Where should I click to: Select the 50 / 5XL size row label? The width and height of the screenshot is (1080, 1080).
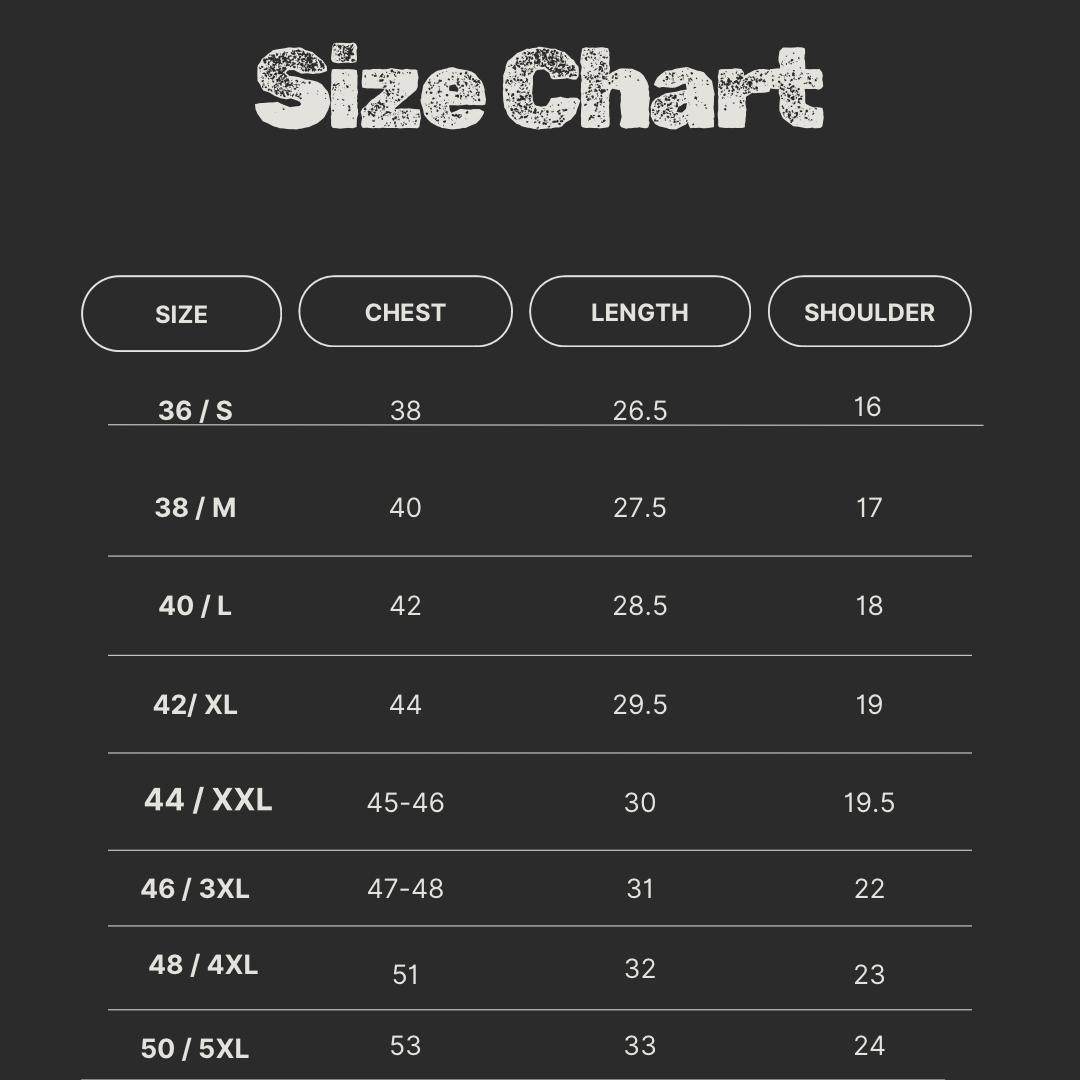(x=195, y=1048)
